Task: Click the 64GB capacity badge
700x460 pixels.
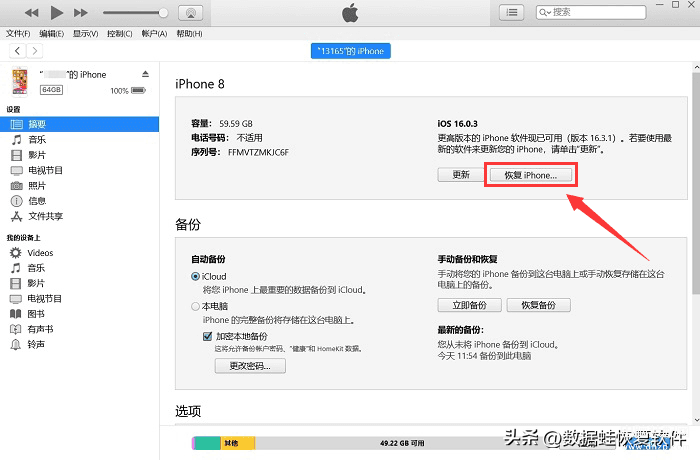Action: point(51,90)
